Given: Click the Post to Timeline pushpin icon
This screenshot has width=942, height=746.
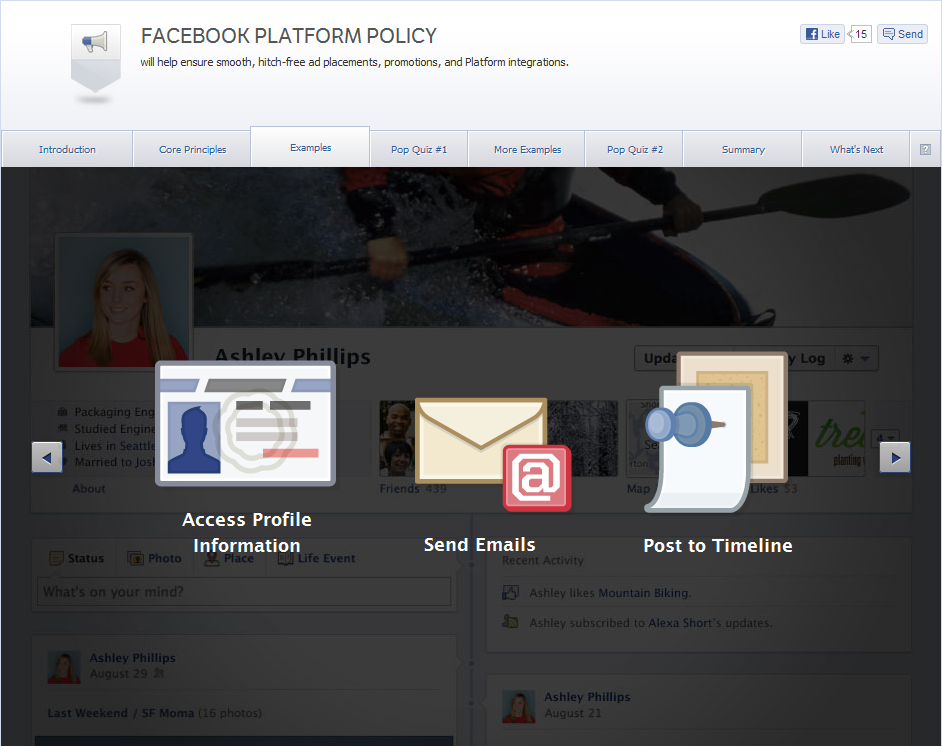Looking at the screenshot, I should click(716, 432).
